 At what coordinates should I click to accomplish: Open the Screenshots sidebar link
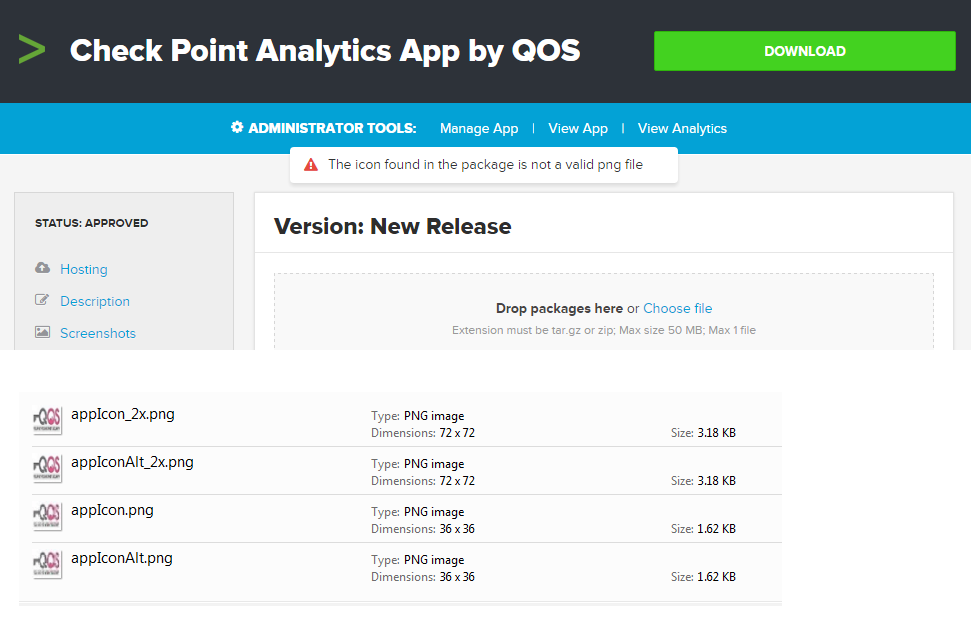(98, 333)
